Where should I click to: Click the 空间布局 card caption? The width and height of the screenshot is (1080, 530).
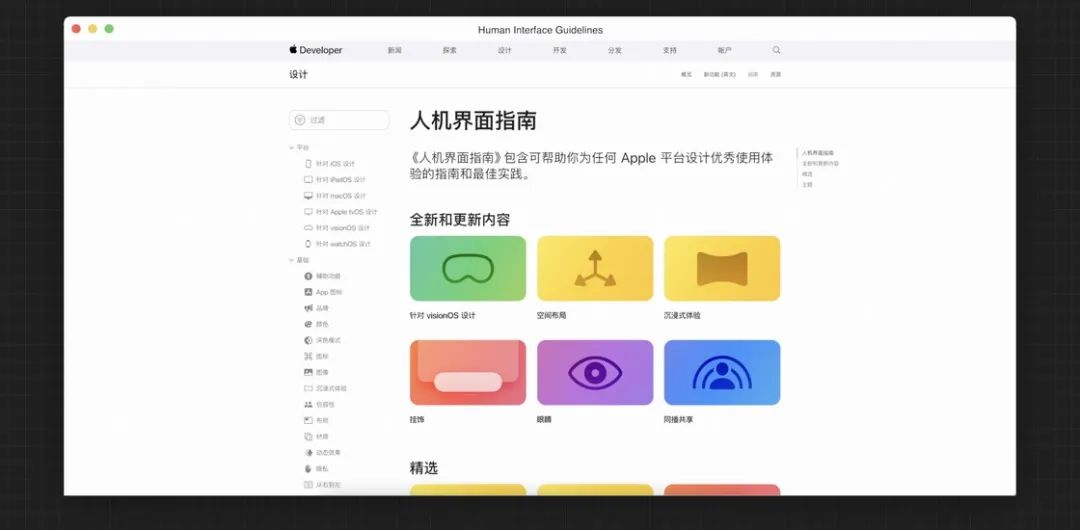[552, 316]
